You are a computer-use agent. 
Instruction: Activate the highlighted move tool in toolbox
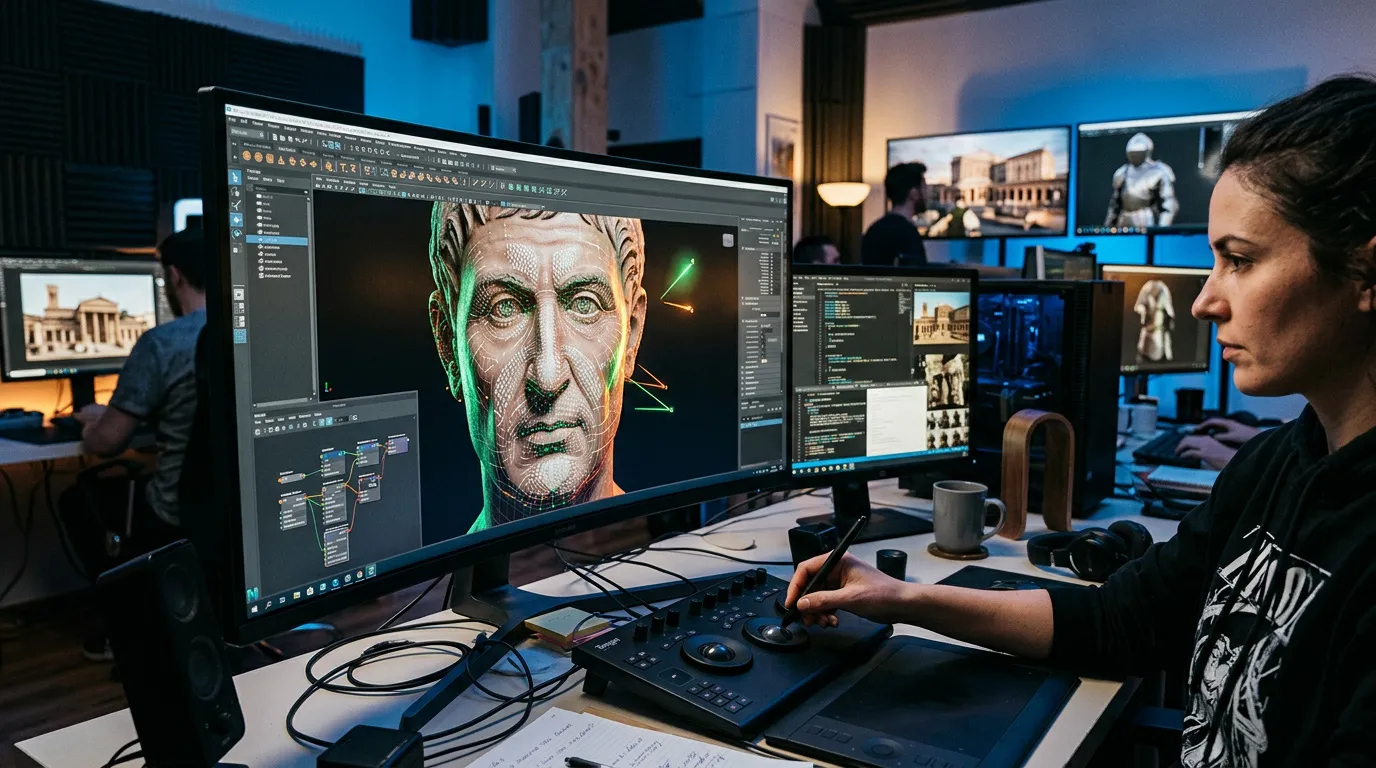pos(236,220)
